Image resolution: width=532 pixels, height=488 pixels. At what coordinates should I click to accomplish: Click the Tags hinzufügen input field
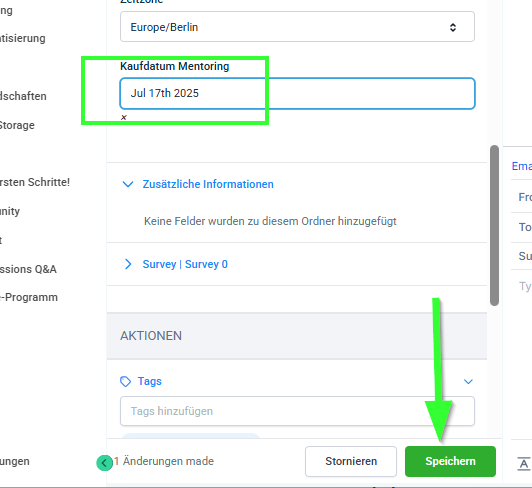pos(297,411)
